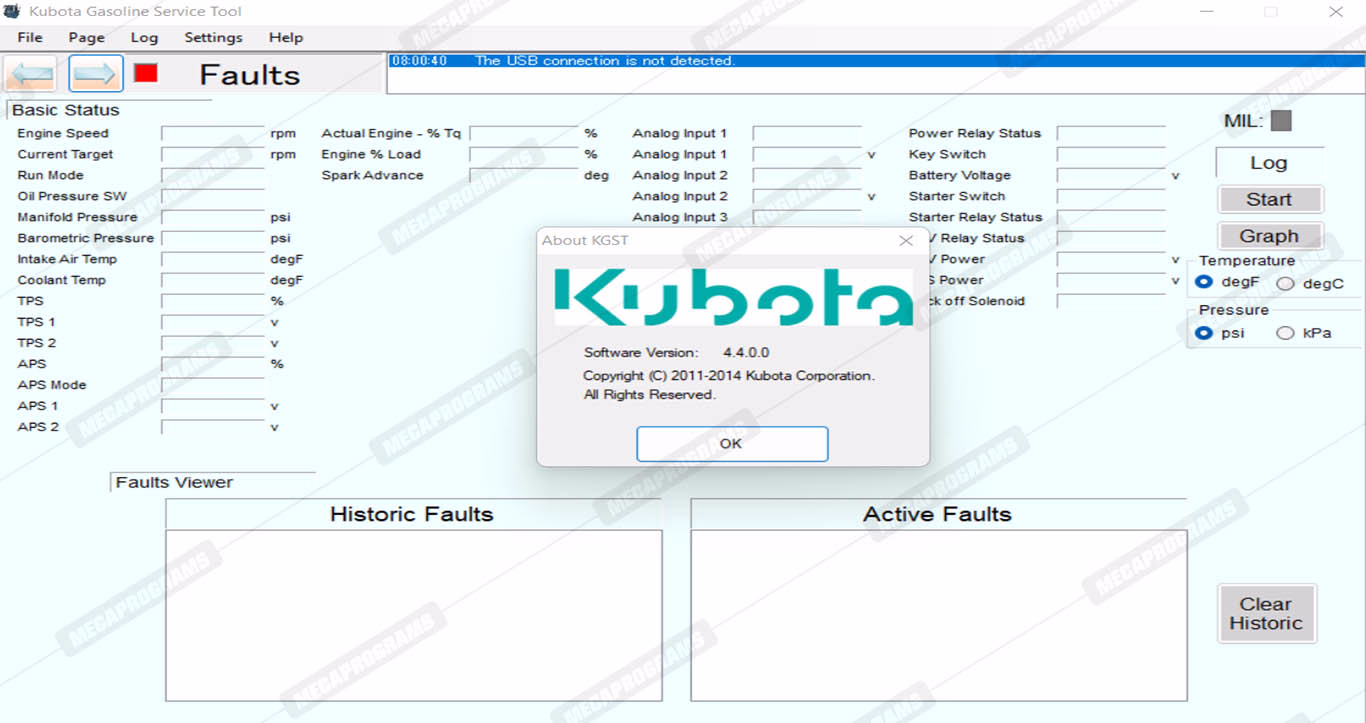Screen dimensions: 1366x723
Task: Click the forward arrow navigation icon
Action: 96,74
